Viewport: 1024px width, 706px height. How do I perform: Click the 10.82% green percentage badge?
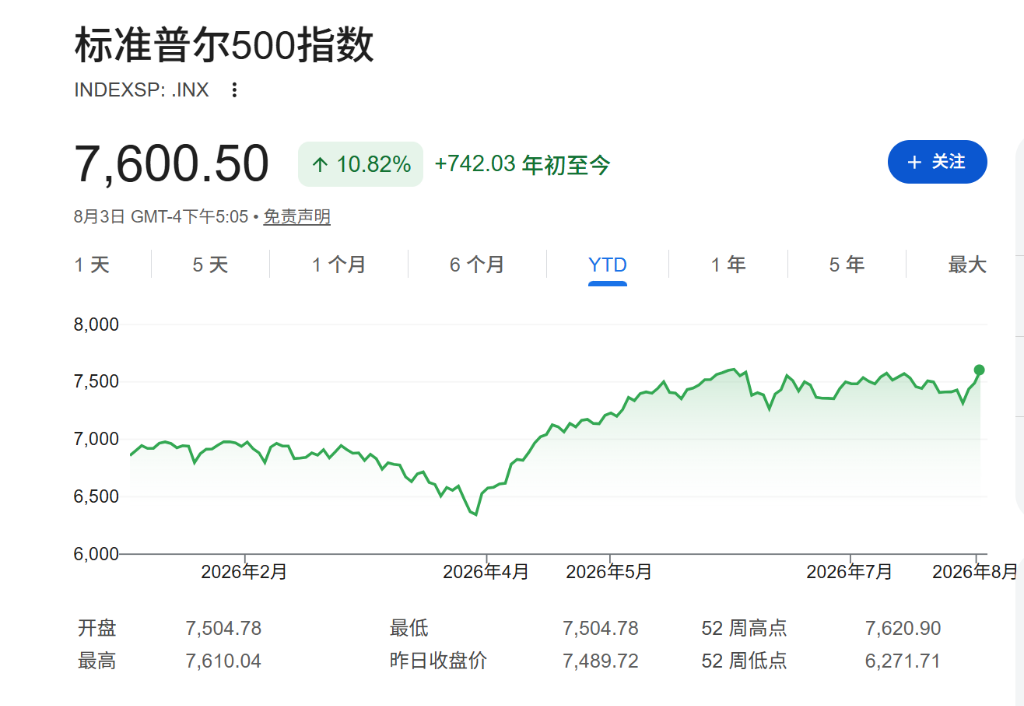point(360,164)
